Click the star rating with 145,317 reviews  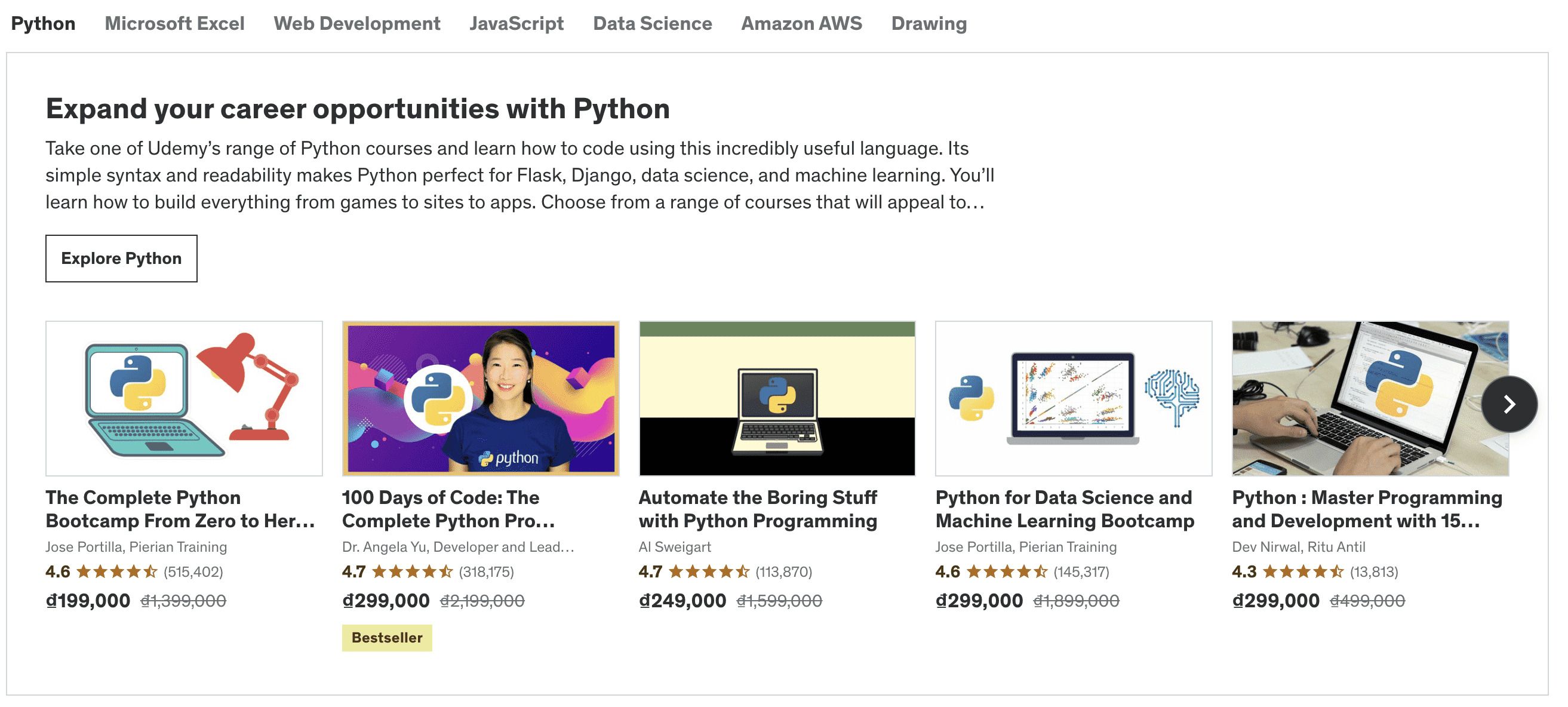(x=1022, y=572)
